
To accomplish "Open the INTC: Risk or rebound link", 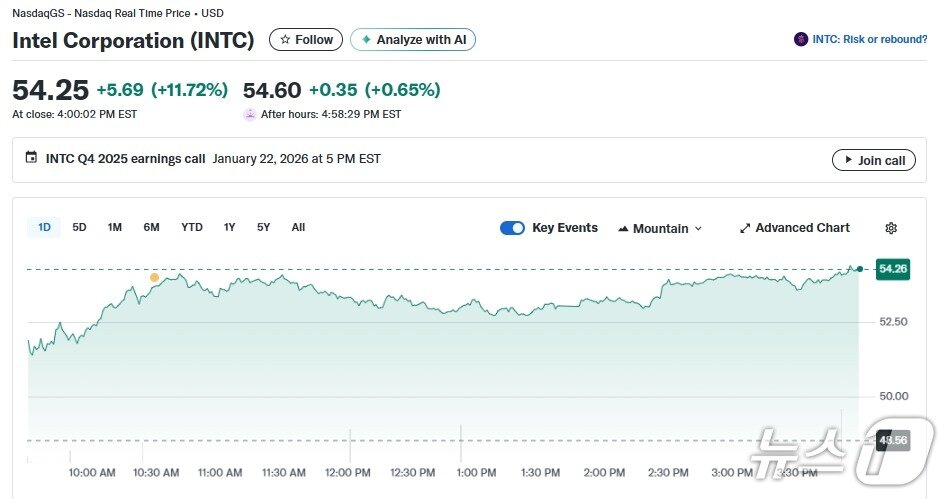I will pos(869,40).
